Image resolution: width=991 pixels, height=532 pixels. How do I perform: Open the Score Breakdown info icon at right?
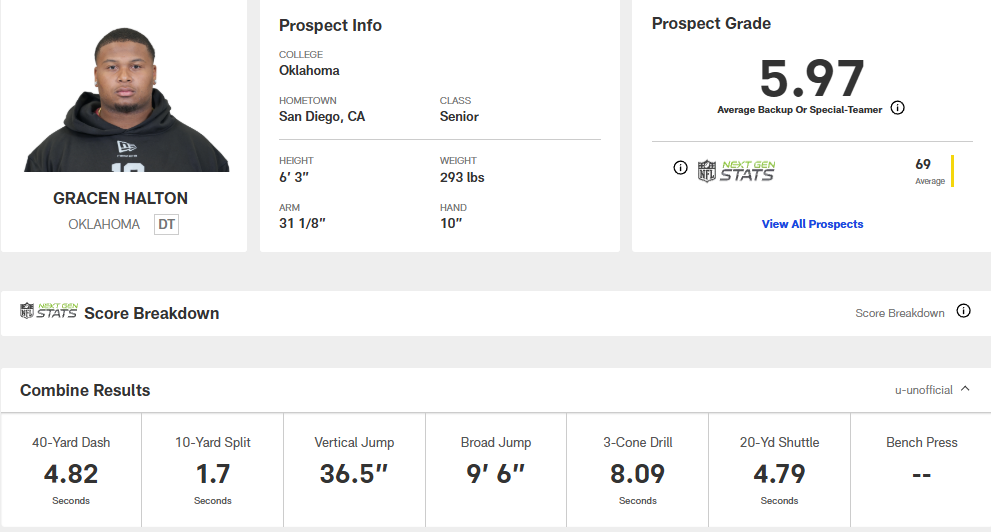click(x=963, y=311)
